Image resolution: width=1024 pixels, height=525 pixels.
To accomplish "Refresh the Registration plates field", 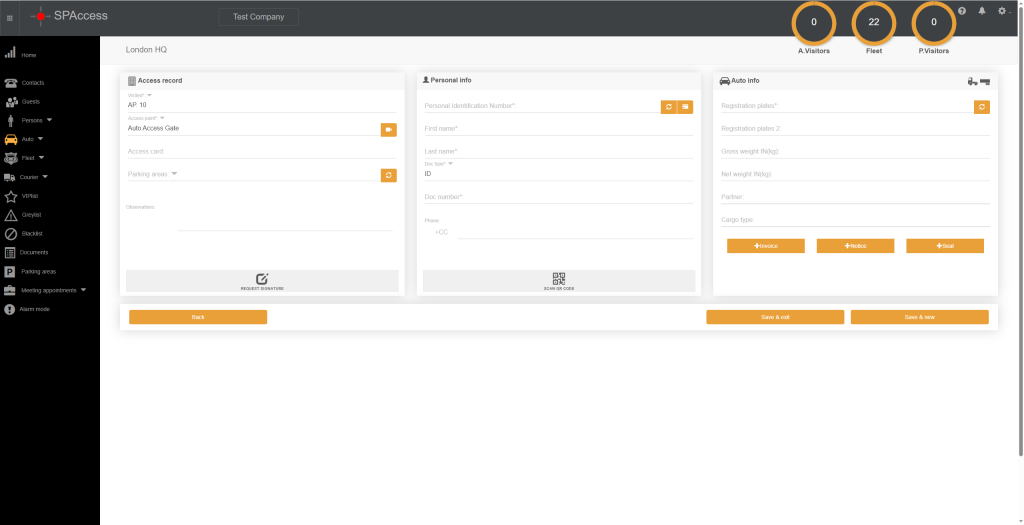I will pos(982,106).
